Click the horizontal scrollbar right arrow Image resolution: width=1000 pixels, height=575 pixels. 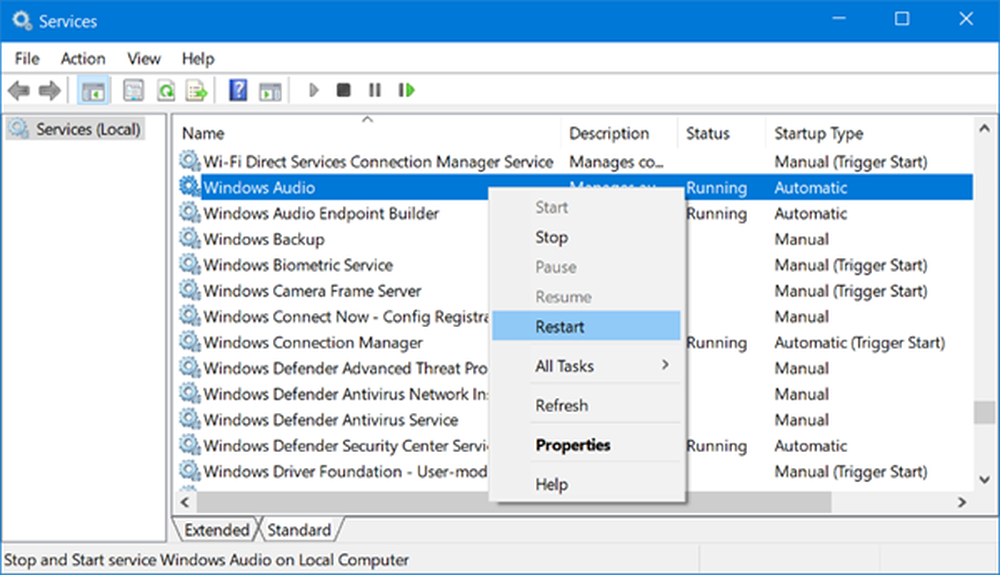[962, 502]
